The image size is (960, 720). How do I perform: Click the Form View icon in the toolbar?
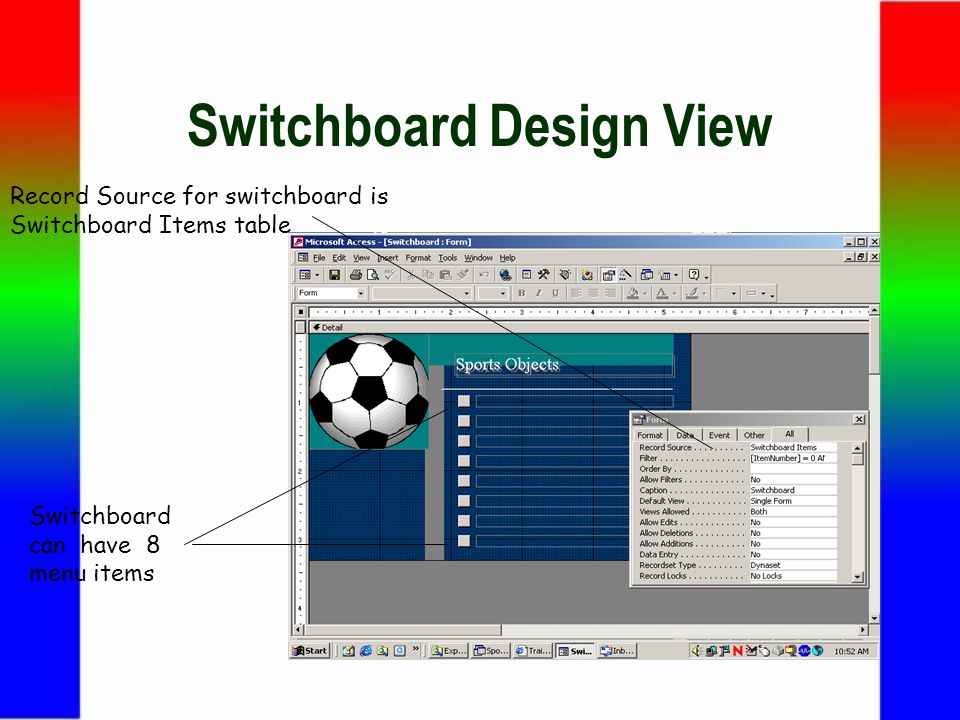point(305,275)
